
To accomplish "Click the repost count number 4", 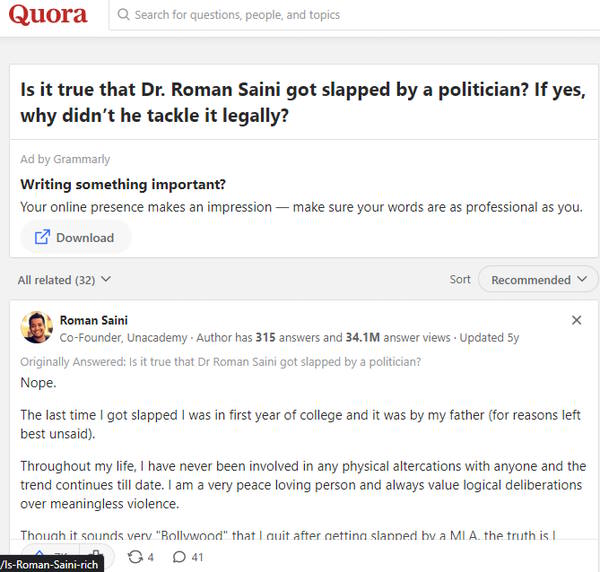I will [151, 556].
